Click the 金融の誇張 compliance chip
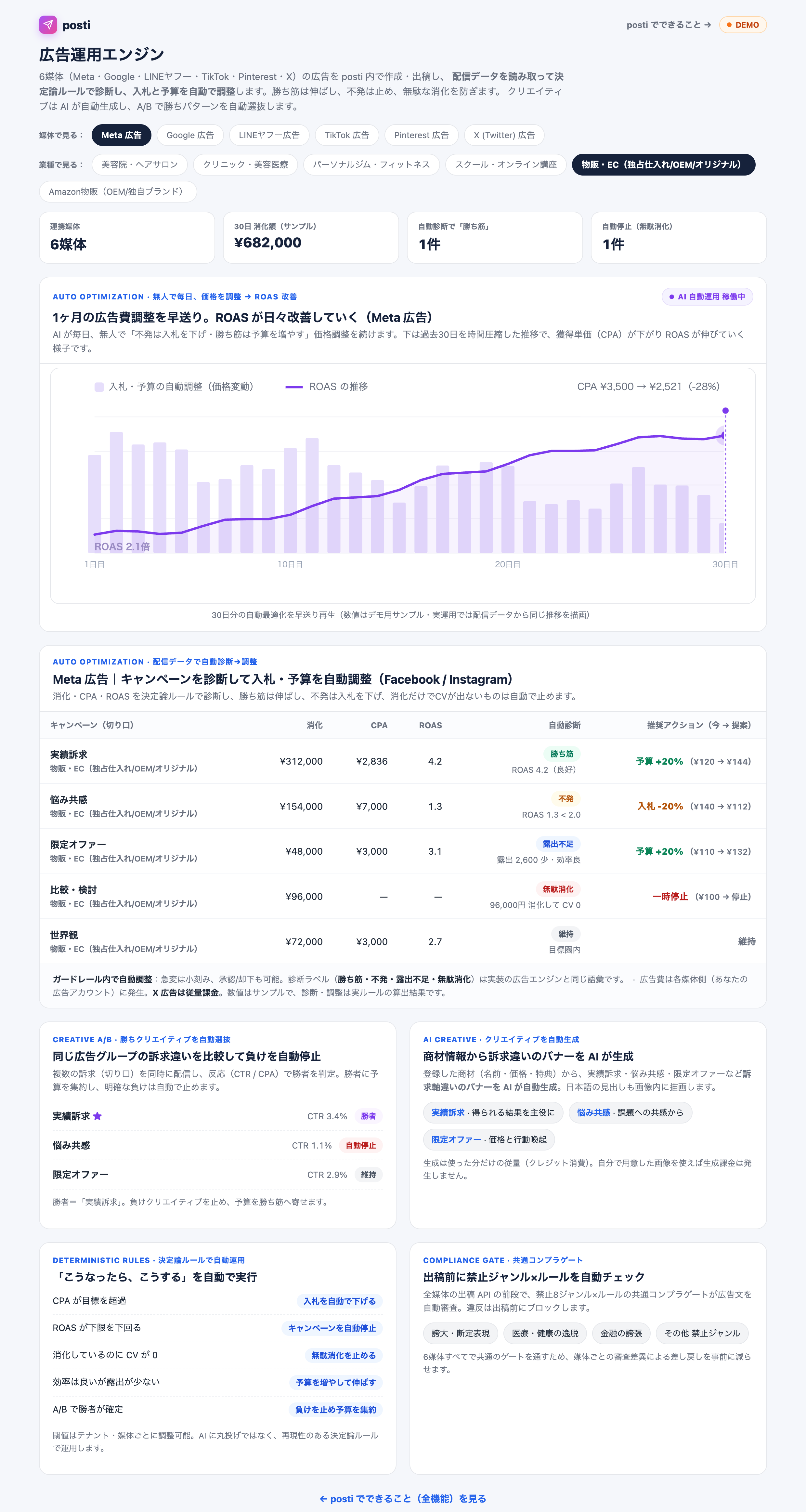 coord(621,1333)
